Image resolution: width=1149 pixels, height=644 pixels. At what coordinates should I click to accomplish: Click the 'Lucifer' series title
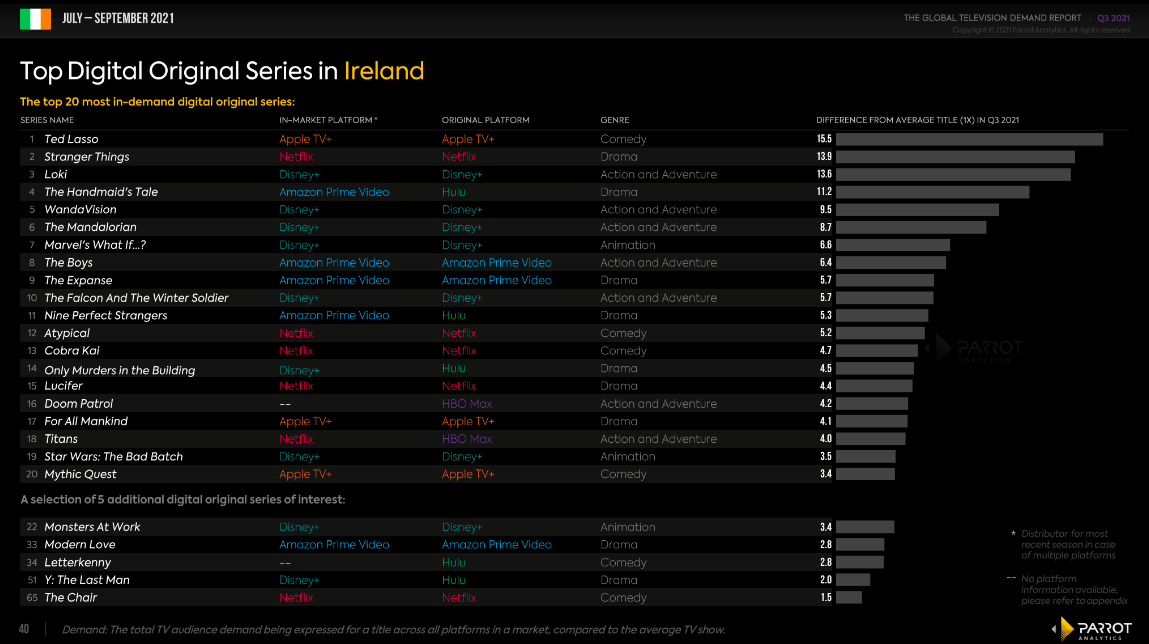63,386
